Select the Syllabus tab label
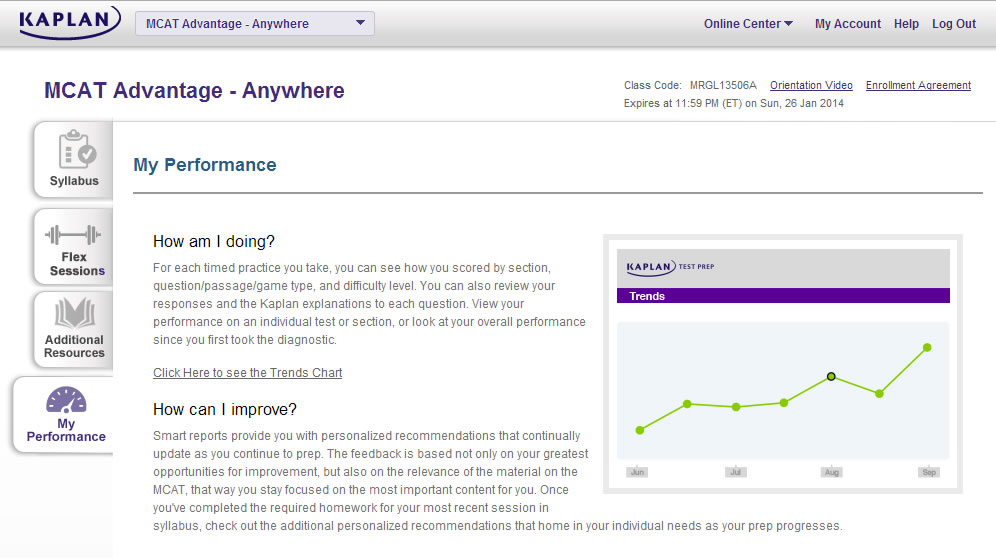The height and width of the screenshot is (558, 996). tap(74, 181)
